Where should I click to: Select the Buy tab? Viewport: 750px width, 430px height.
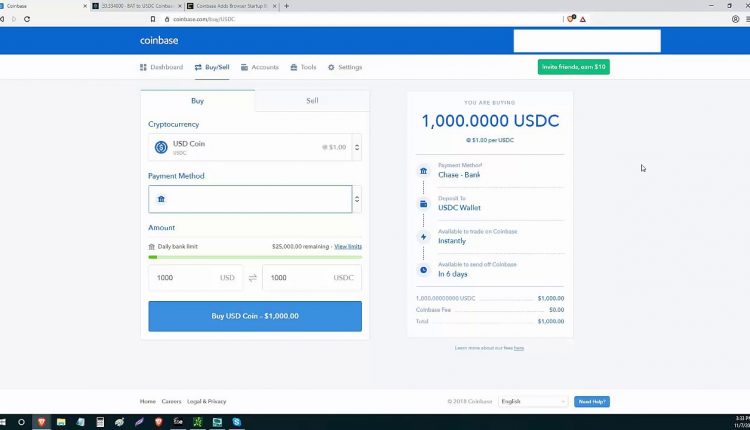pos(198,101)
